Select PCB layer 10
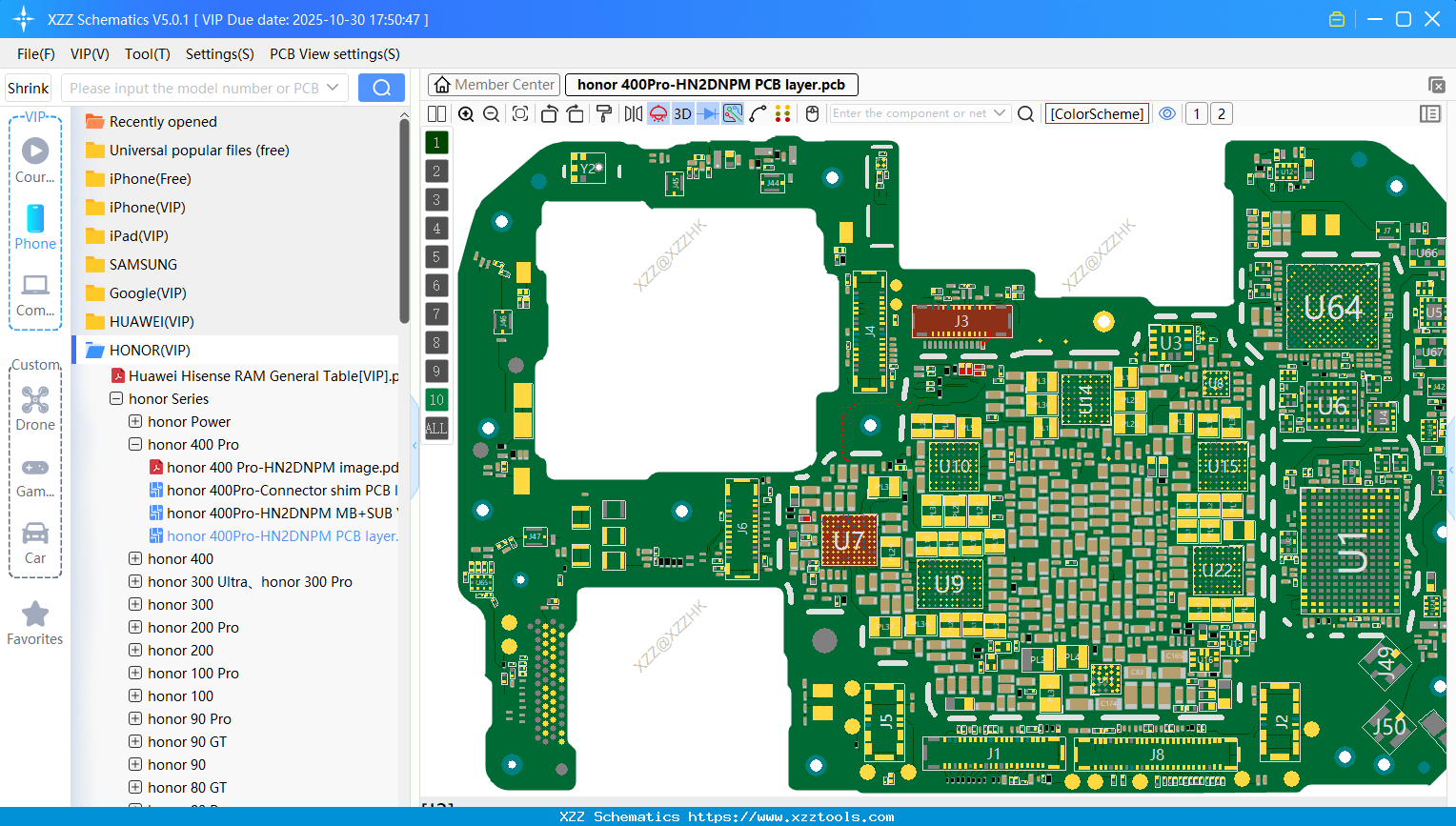 [436, 399]
